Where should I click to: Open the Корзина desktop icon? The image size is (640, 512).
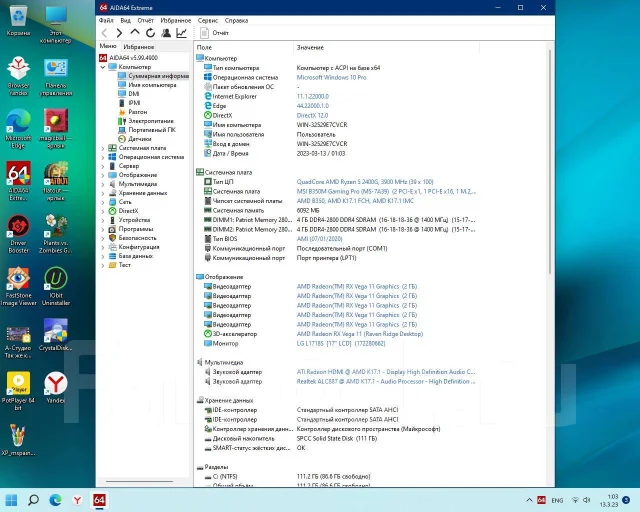18,21
